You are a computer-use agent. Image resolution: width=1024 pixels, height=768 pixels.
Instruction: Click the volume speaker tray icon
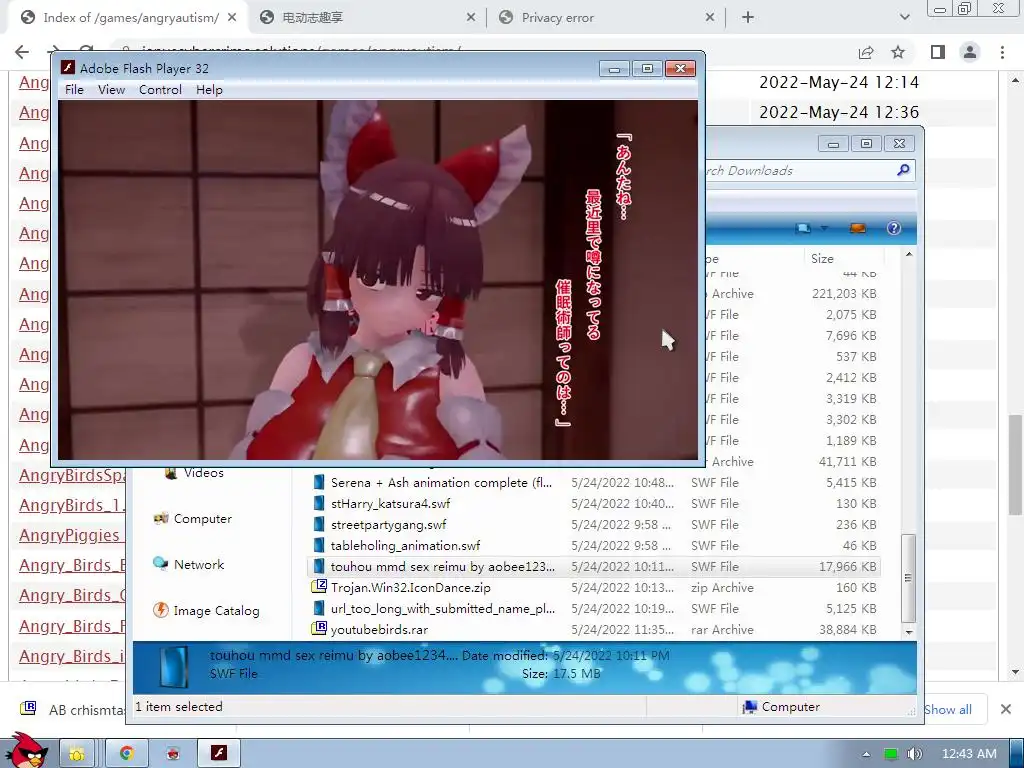[x=915, y=754]
